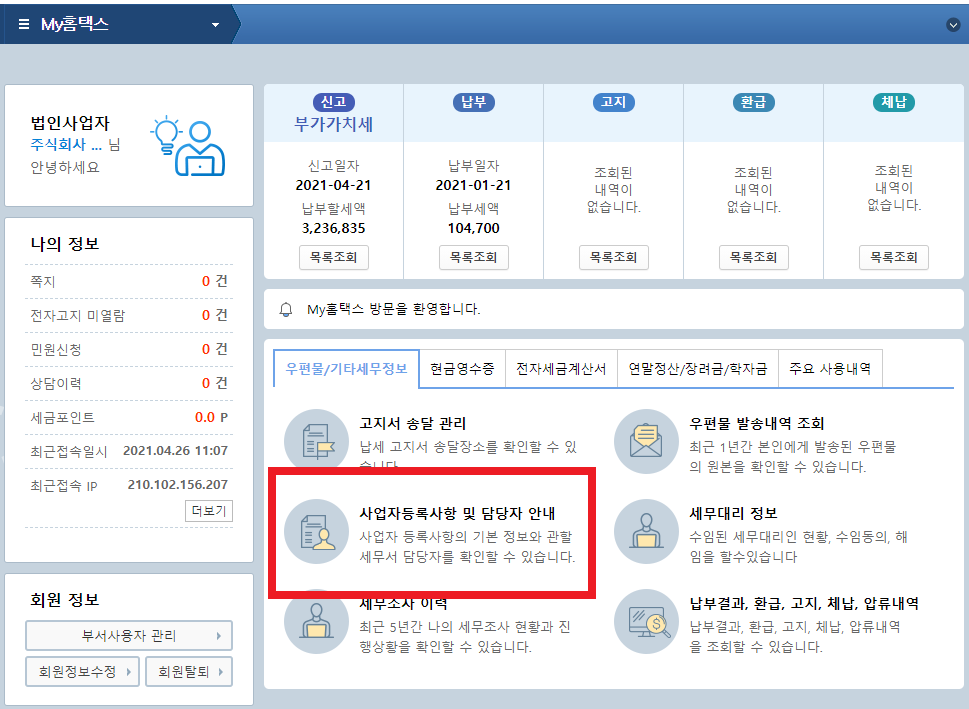
Task: Open 목록조회 under 신고 column
Action: (x=334, y=257)
